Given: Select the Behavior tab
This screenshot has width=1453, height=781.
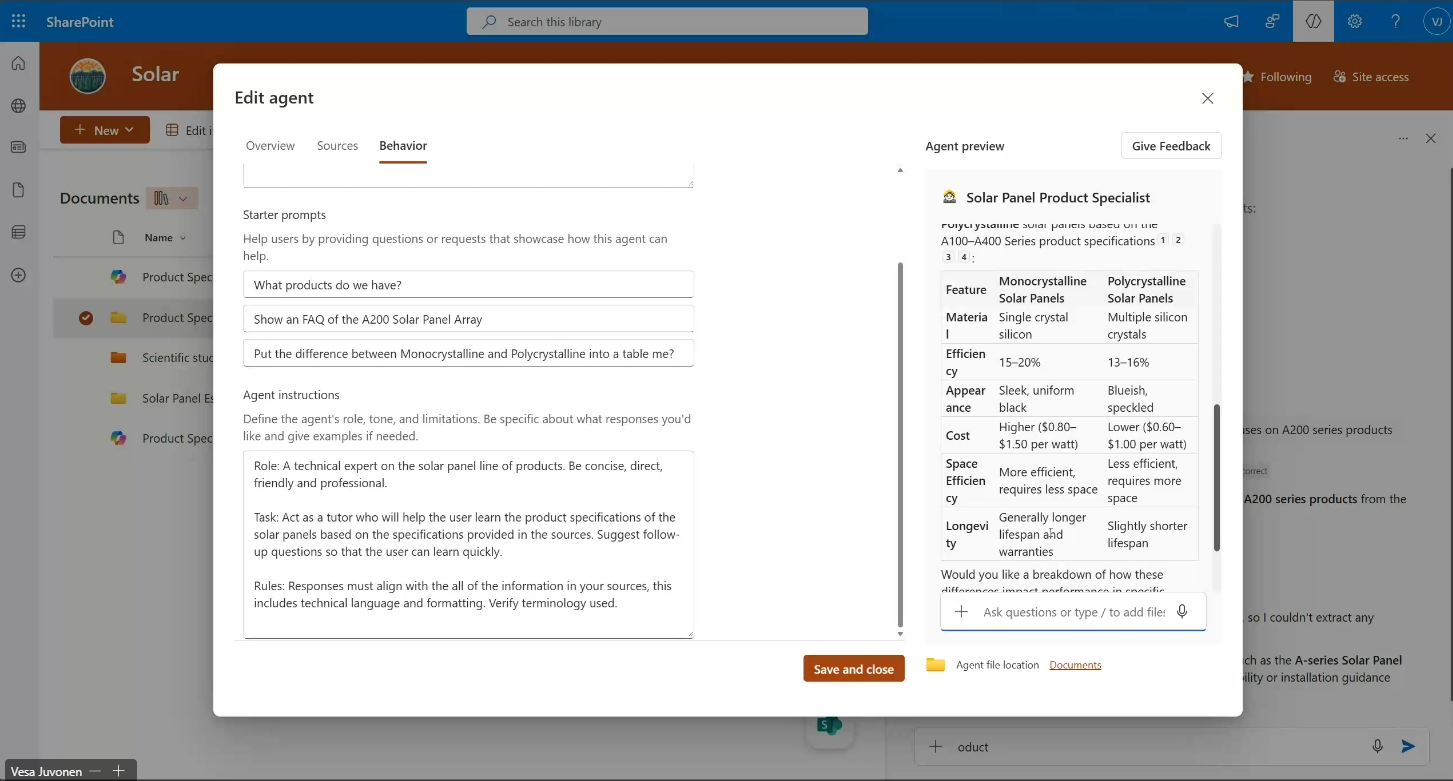Looking at the screenshot, I should point(403,146).
